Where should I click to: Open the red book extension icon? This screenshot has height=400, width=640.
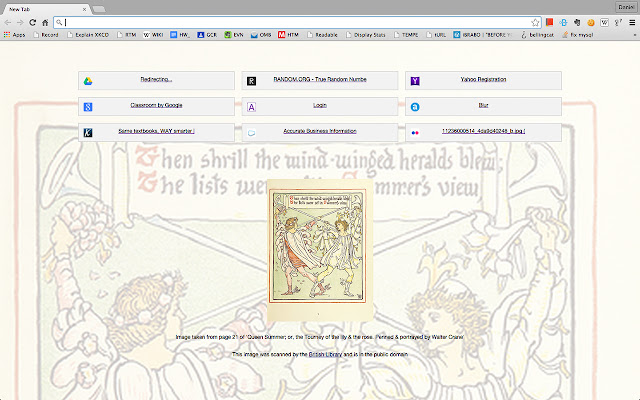coord(549,22)
